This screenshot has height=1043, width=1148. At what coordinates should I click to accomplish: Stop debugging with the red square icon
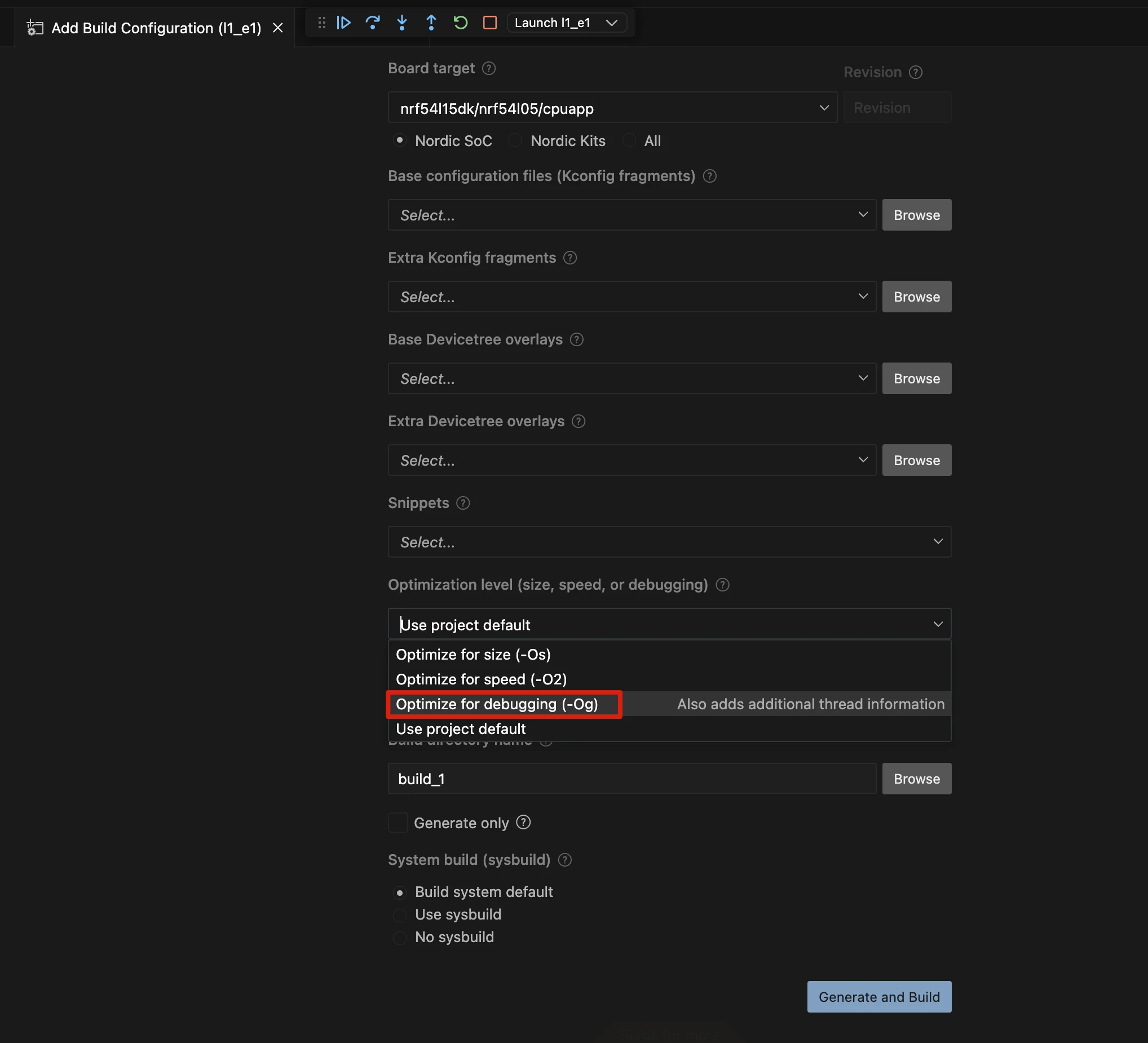[x=490, y=23]
